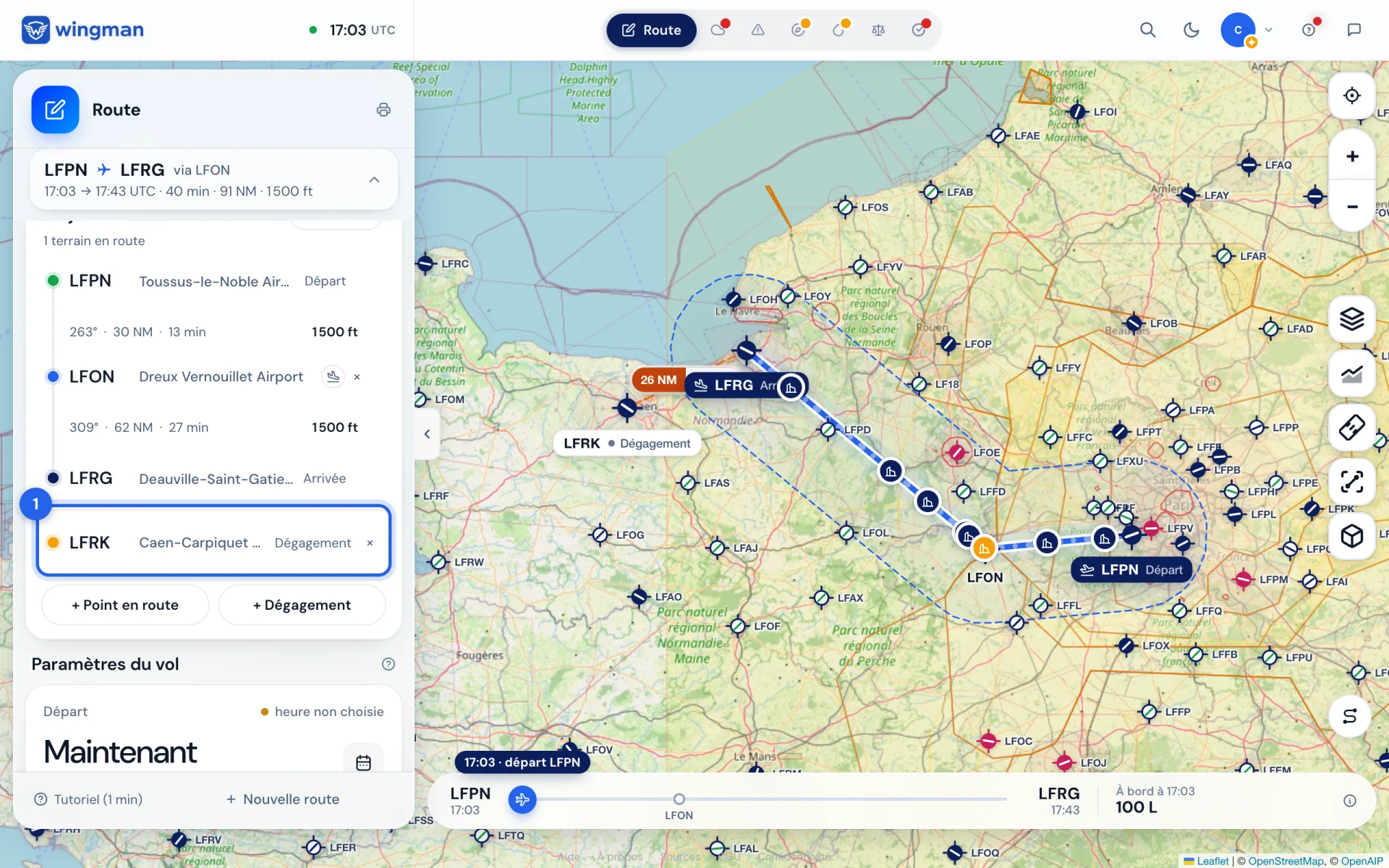Screen dimensions: 1389x868
Task: Open the warnings triangle tab
Action: [x=757, y=30]
